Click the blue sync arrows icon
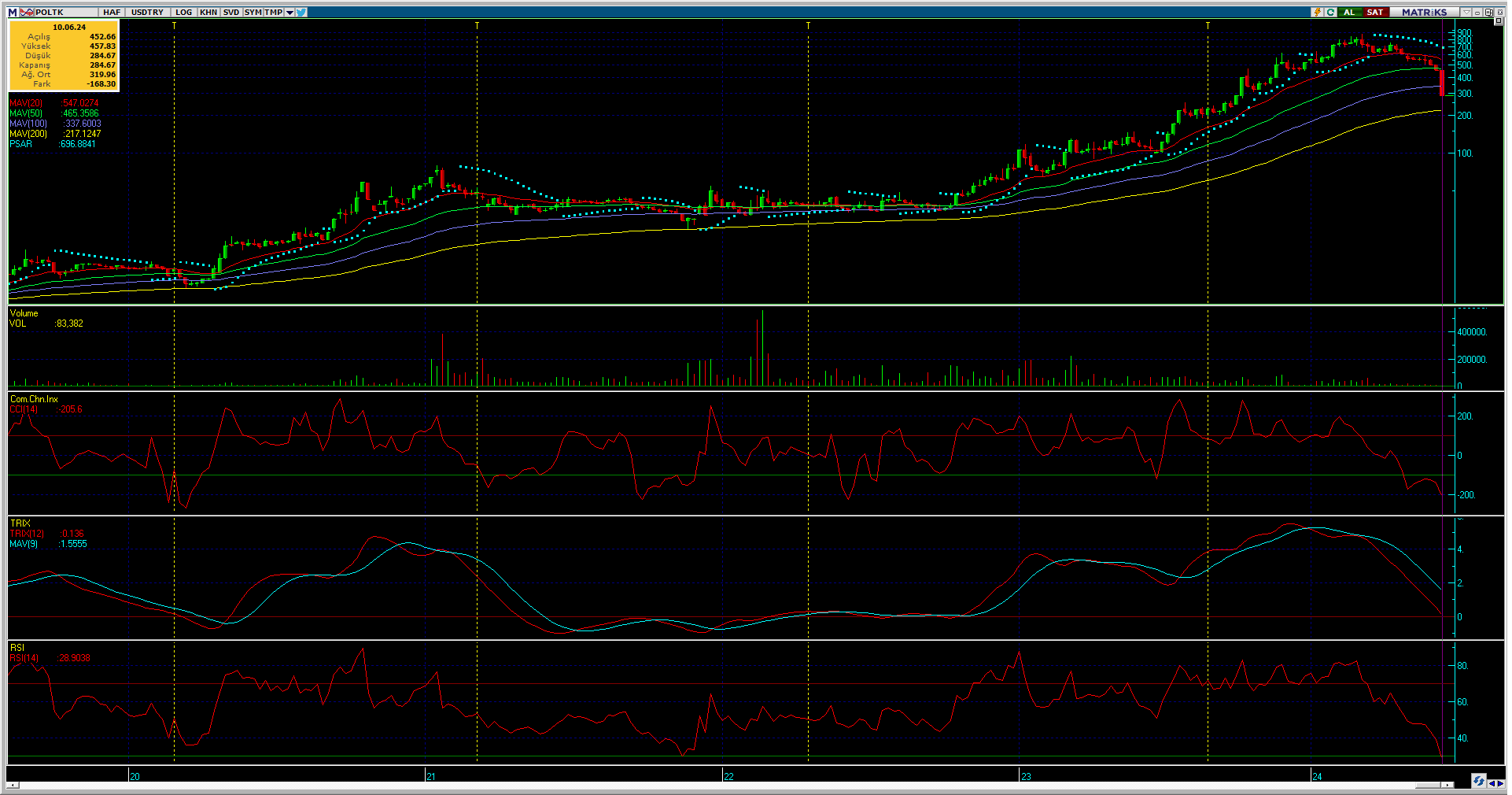The height and width of the screenshot is (795, 1512). click(x=1479, y=781)
